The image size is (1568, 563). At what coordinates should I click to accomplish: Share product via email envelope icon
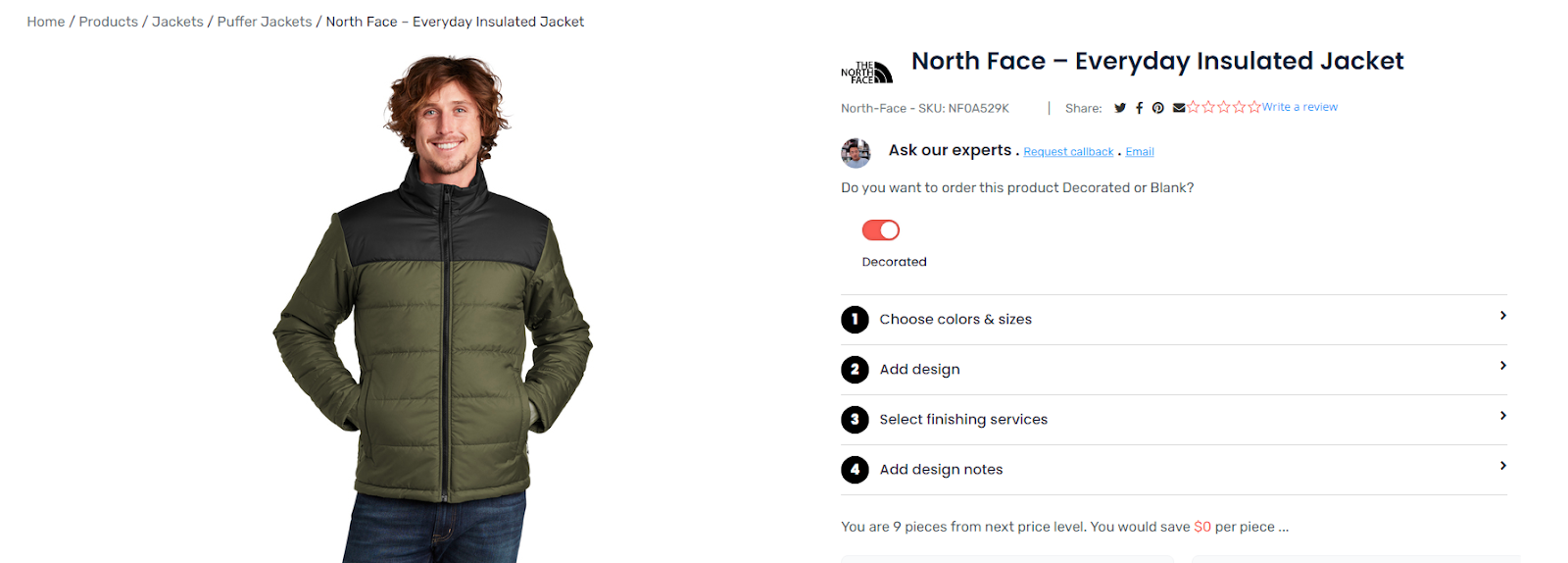coord(1179,108)
